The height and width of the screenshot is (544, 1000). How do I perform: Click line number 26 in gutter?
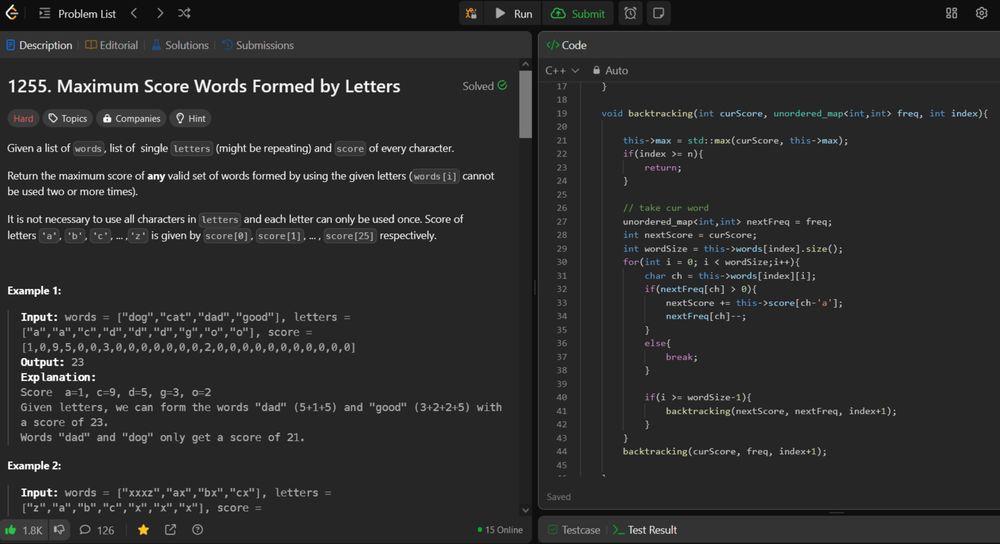point(561,208)
